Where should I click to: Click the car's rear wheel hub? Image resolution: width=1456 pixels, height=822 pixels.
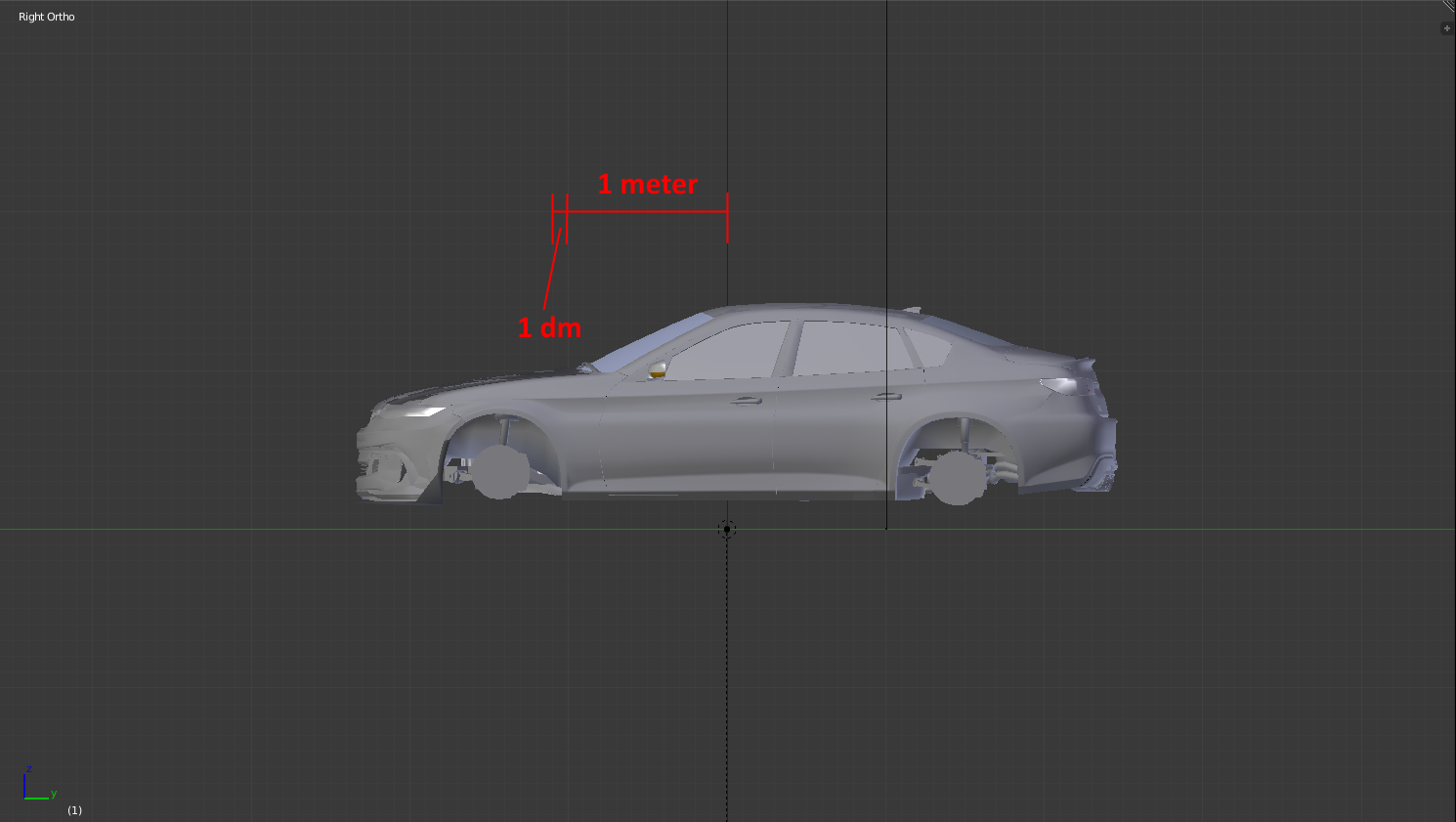(x=957, y=478)
